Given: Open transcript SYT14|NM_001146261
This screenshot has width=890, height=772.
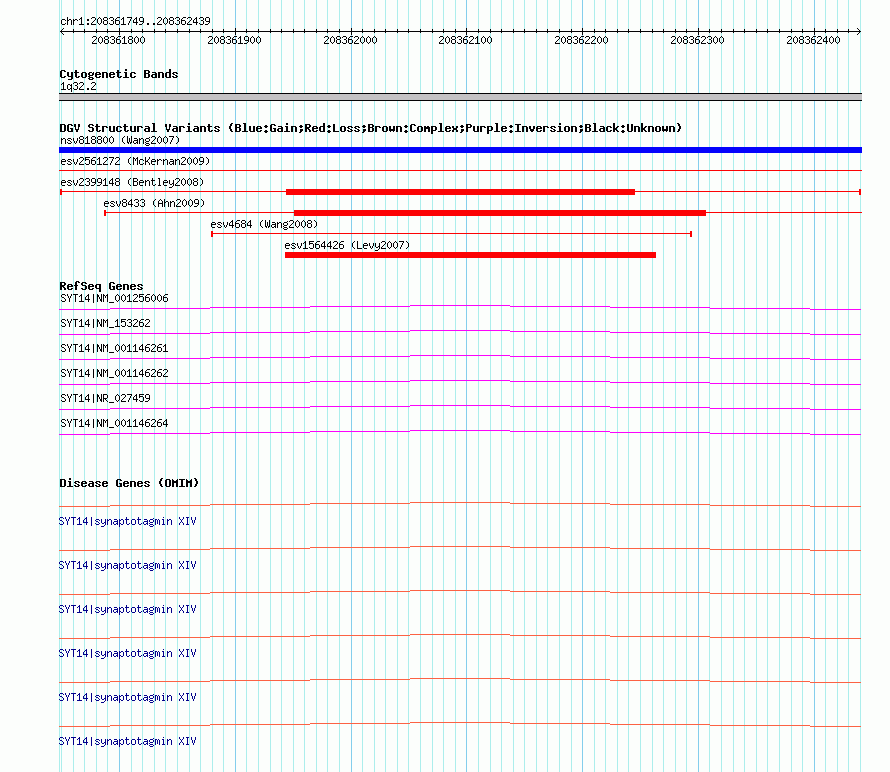Looking at the screenshot, I should tap(114, 349).
